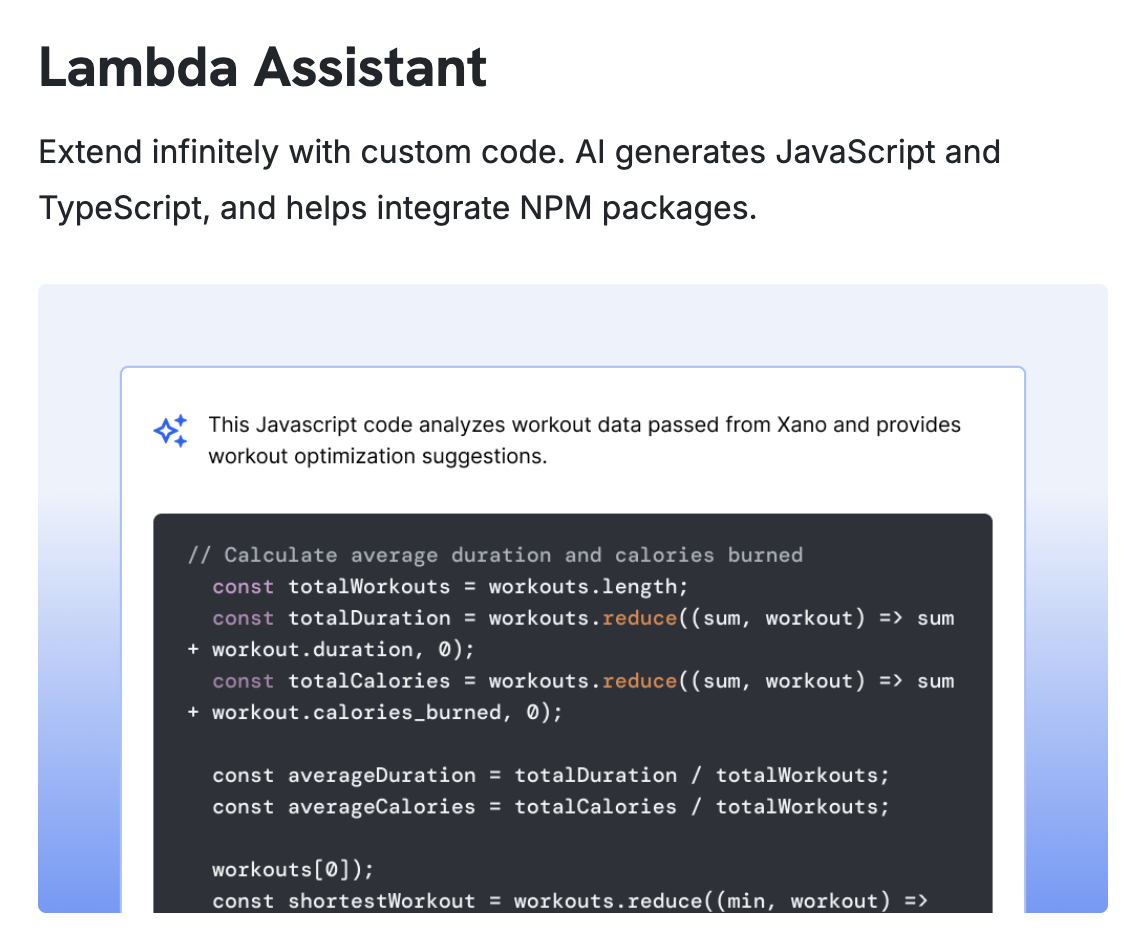Click the purple 'const' keyword before totalCalories
Image resolution: width=1132 pixels, height=942 pixels.
tap(243, 681)
